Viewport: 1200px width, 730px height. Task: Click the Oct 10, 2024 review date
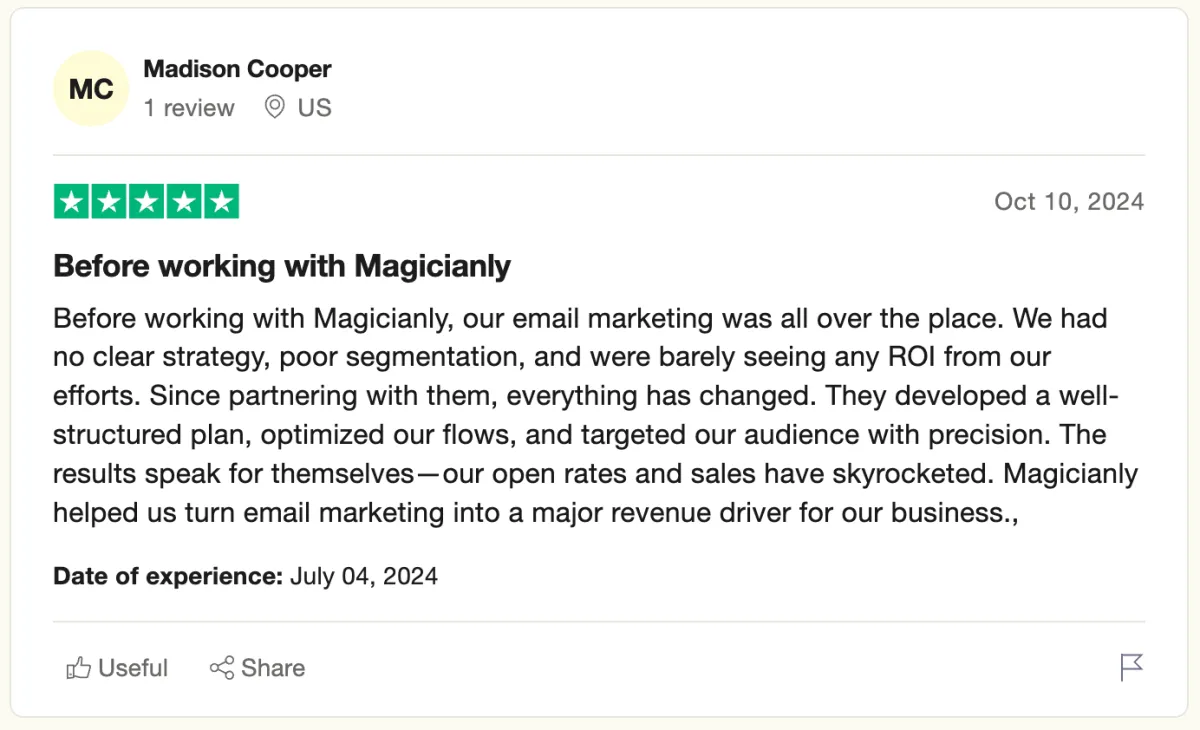tap(1069, 202)
